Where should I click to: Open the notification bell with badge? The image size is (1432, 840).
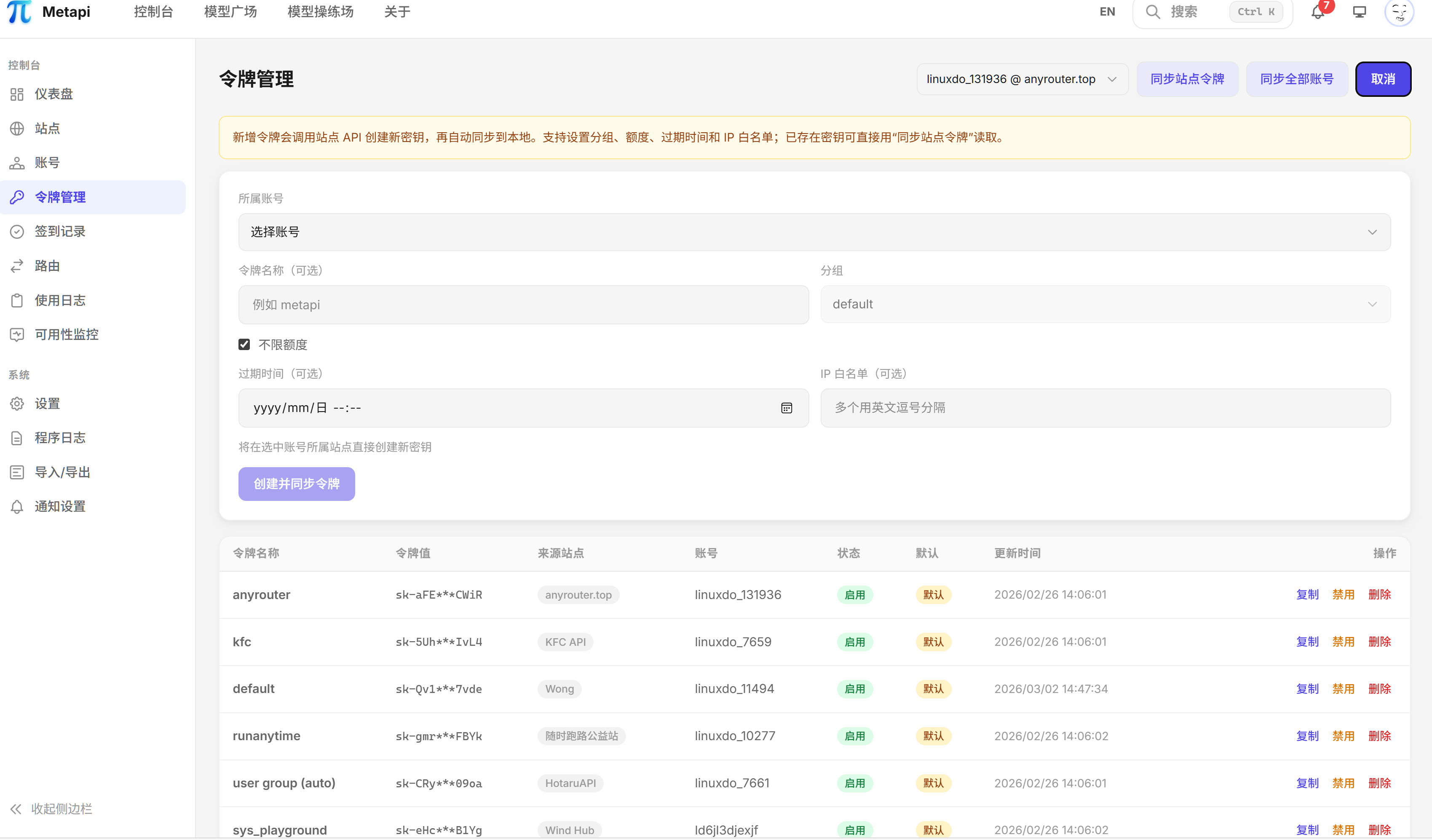tap(1317, 12)
